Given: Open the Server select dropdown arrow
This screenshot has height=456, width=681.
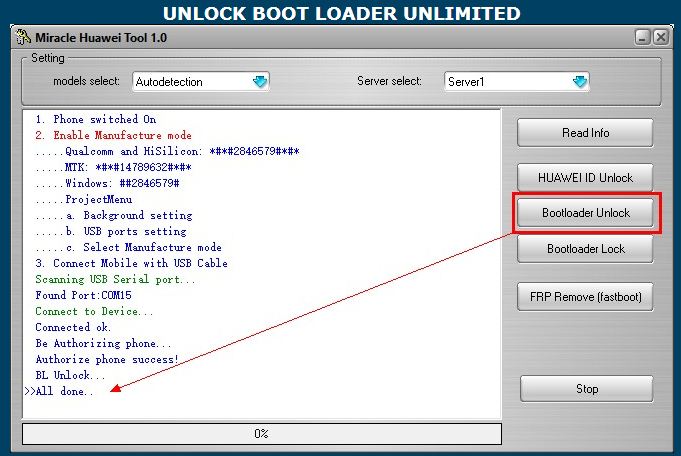Looking at the screenshot, I should [580, 81].
